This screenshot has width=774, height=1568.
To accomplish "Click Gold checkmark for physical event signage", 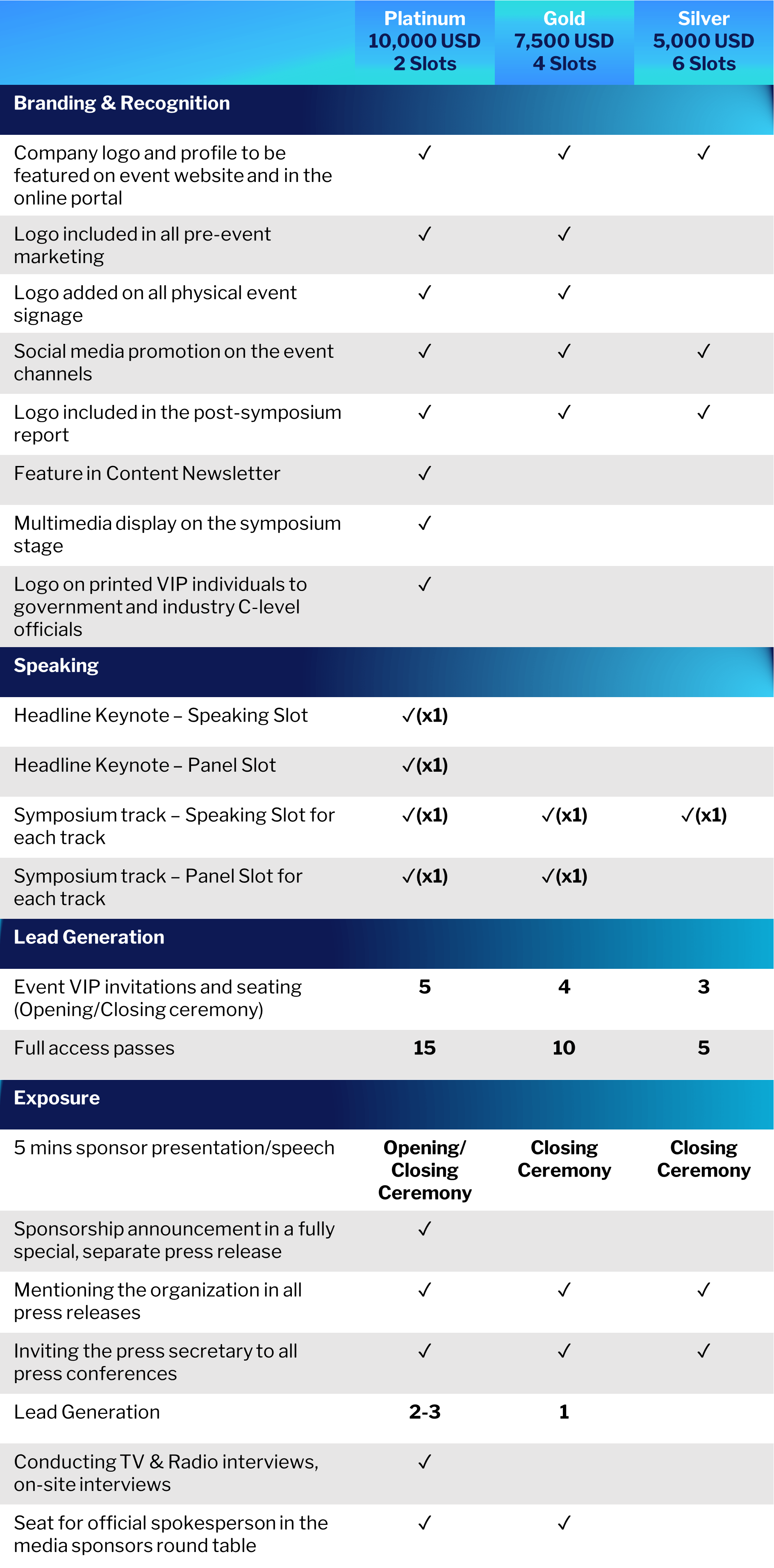I will [x=564, y=292].
